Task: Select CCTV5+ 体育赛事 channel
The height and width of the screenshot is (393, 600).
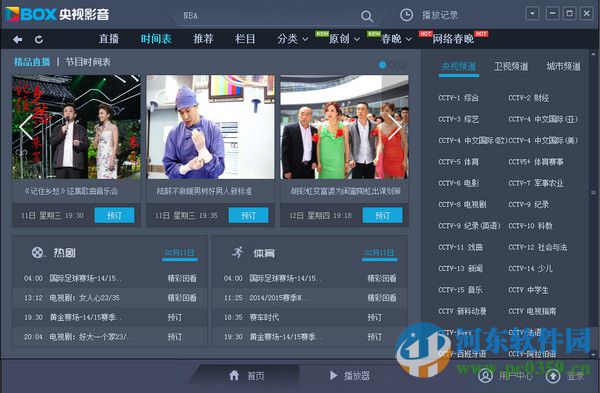Action: coord(536,162)
